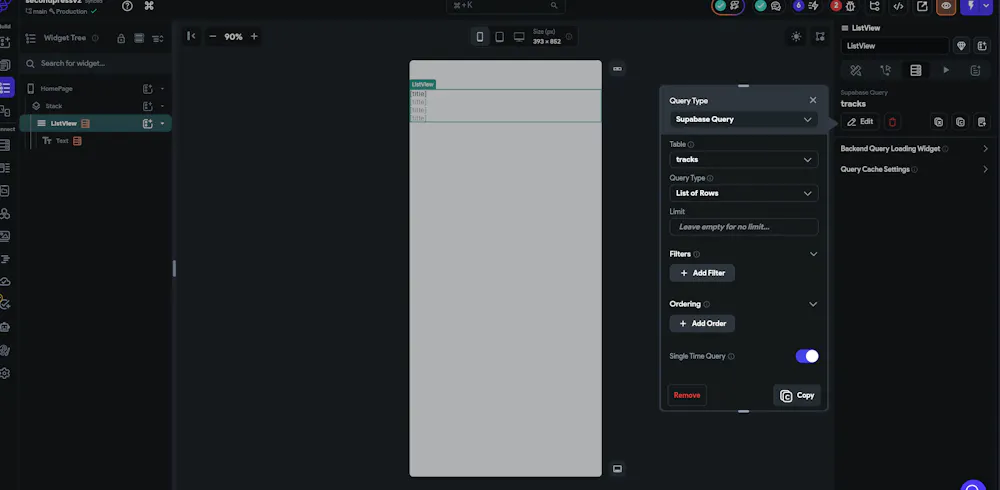Click Table label info icon
Image resolution: width=1000 pixels, height=490 pixels.
click(691, 145)
